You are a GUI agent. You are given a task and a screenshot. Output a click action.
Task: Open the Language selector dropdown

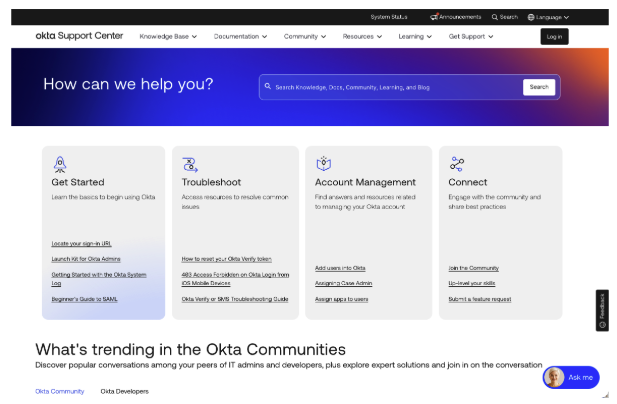click(x=548, y=17)
